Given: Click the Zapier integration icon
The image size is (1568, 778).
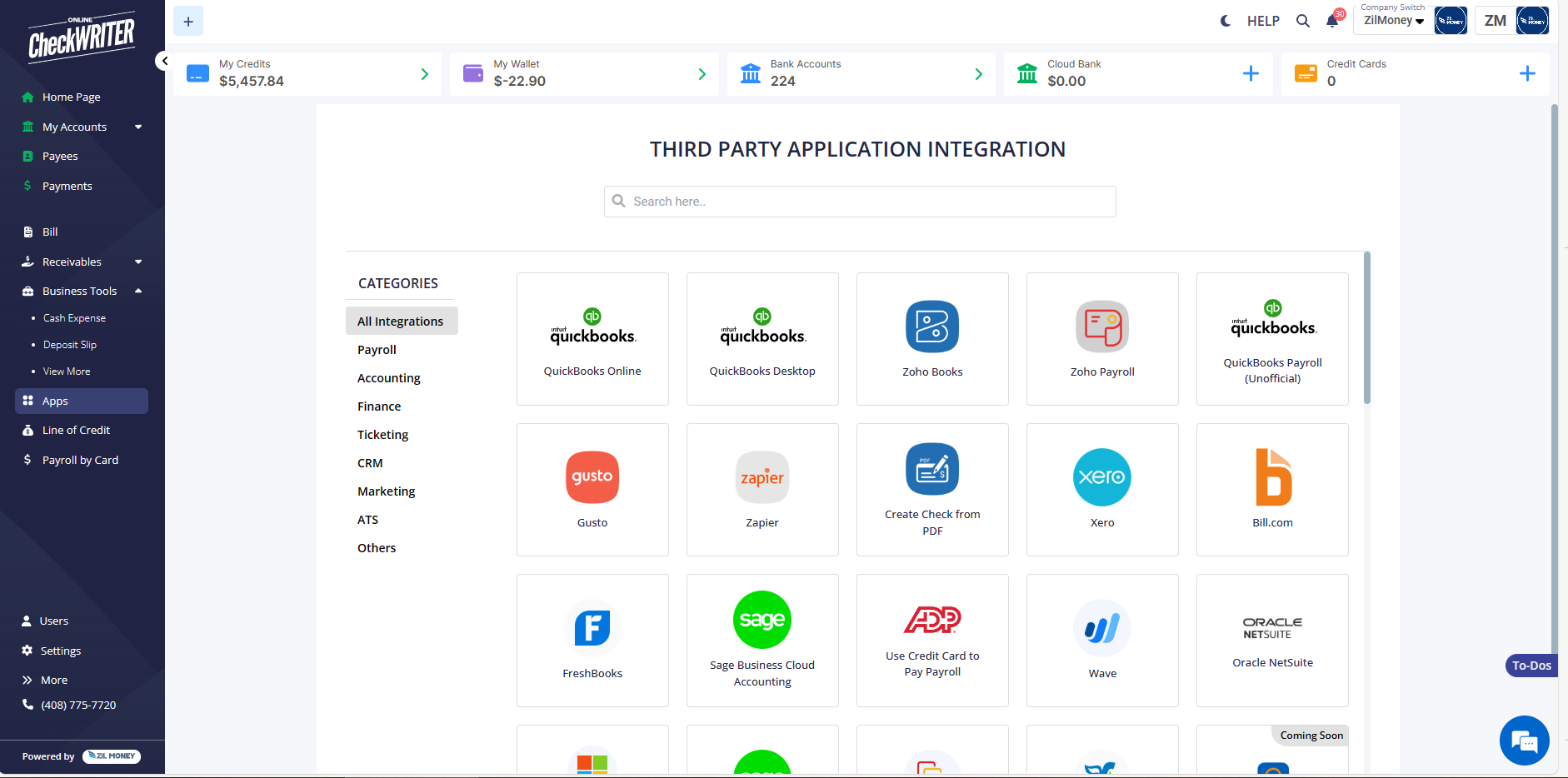Looking at the screenshot, I should pyautogui.click(x=762, y=477).
